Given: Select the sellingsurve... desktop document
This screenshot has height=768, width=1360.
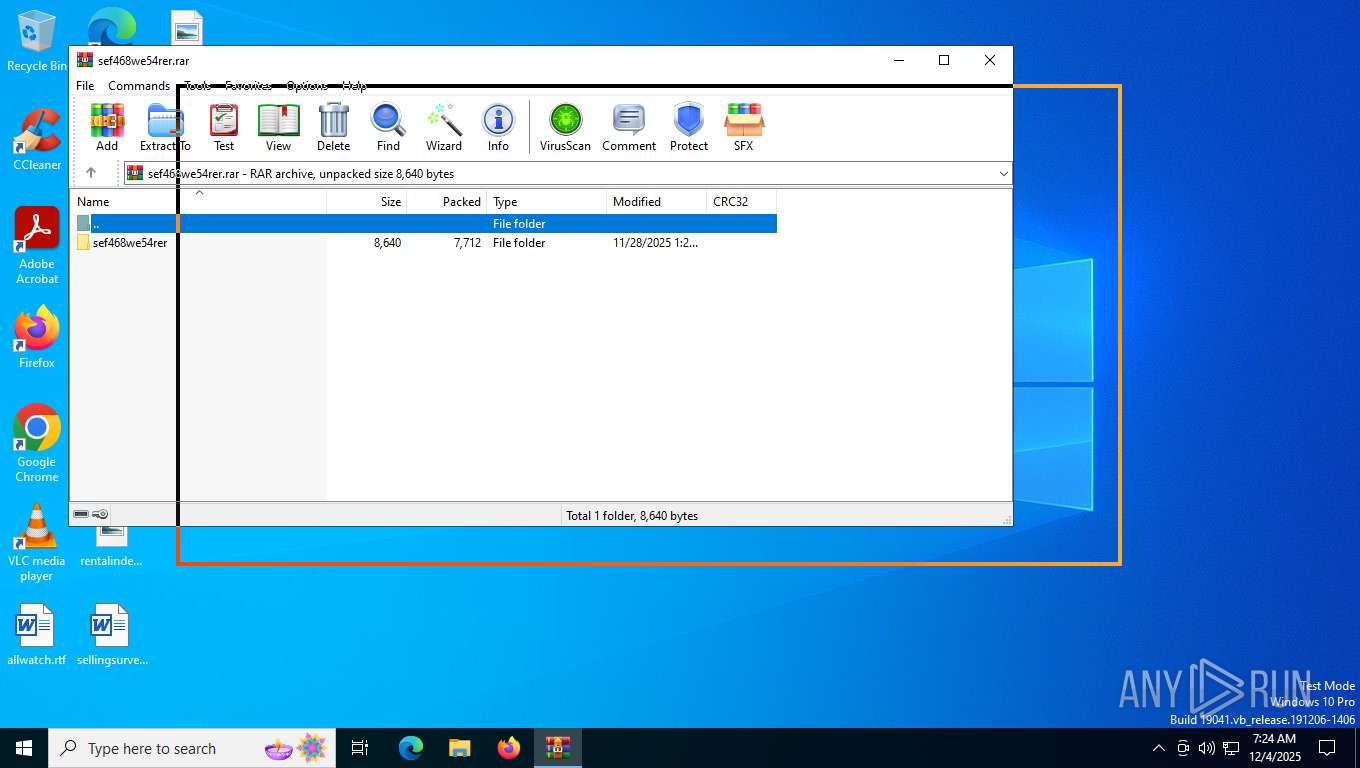Looking at the screenshot, I should pyautogui.click(x=112, y=635).
